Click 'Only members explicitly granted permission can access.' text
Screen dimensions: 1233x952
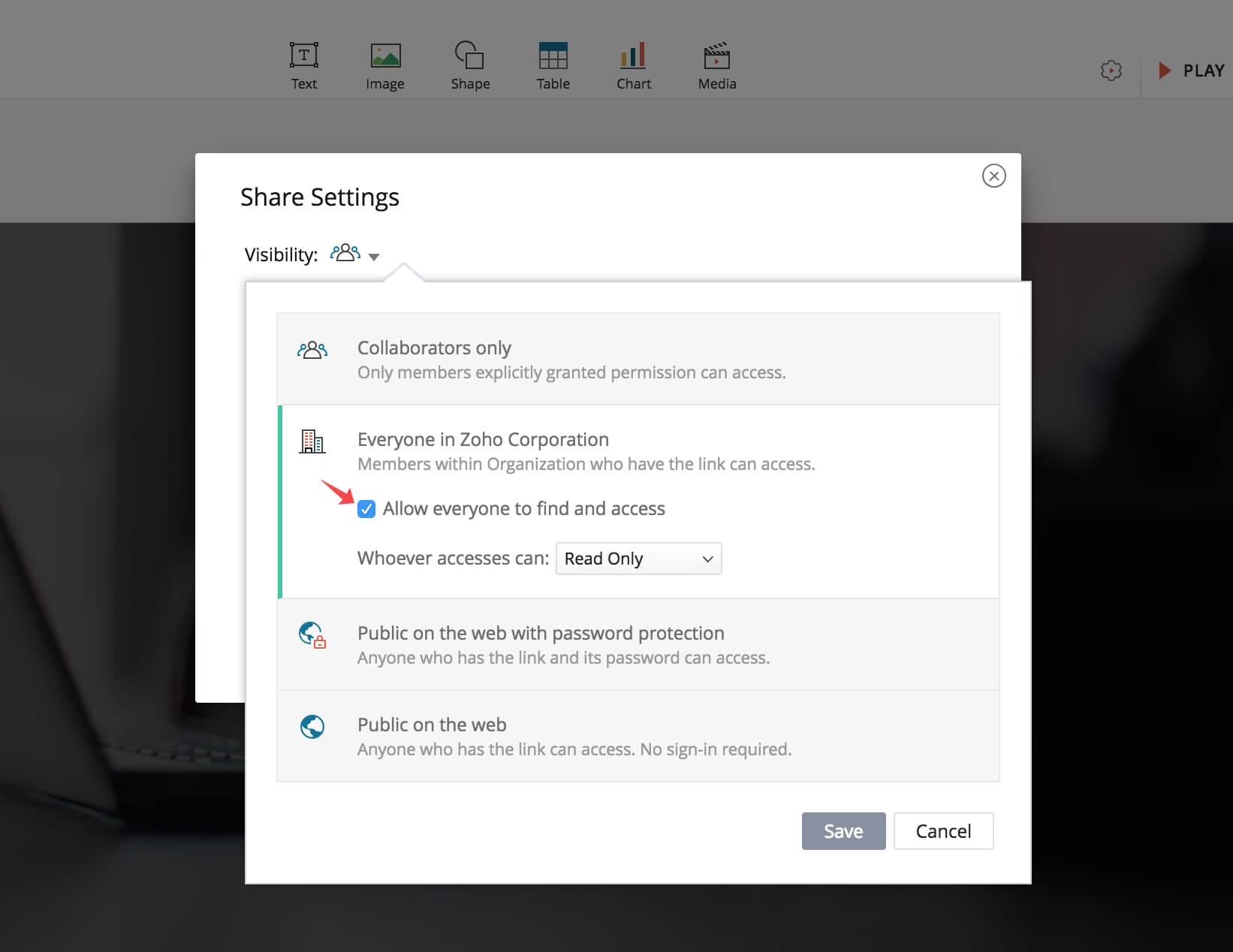pos(571,372)
